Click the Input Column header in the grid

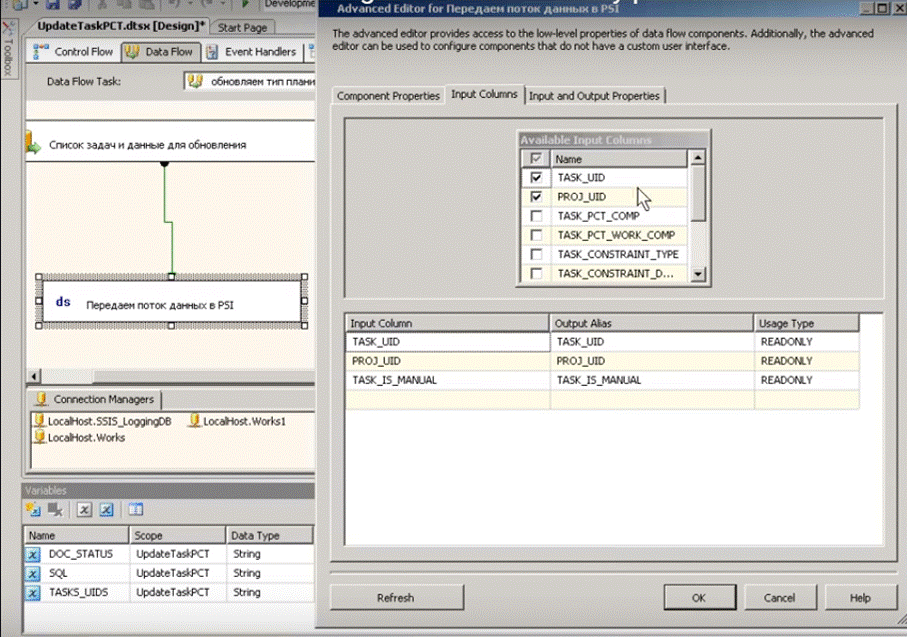tap(447, 323)
